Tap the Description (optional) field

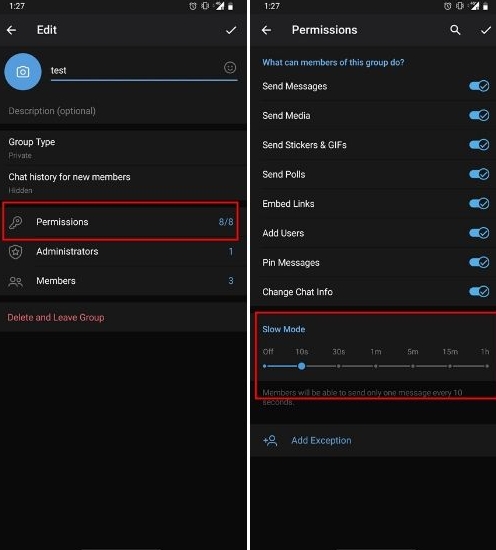coord(123,111)
